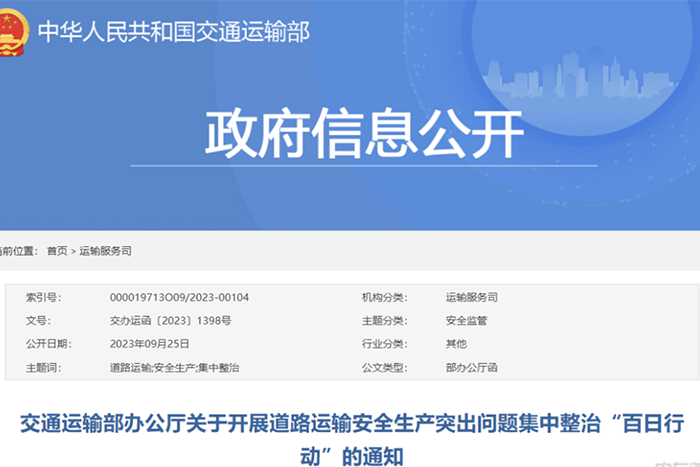Click the 主题分类 label
This screenshot has width=700, height=467.
[384, 321]
